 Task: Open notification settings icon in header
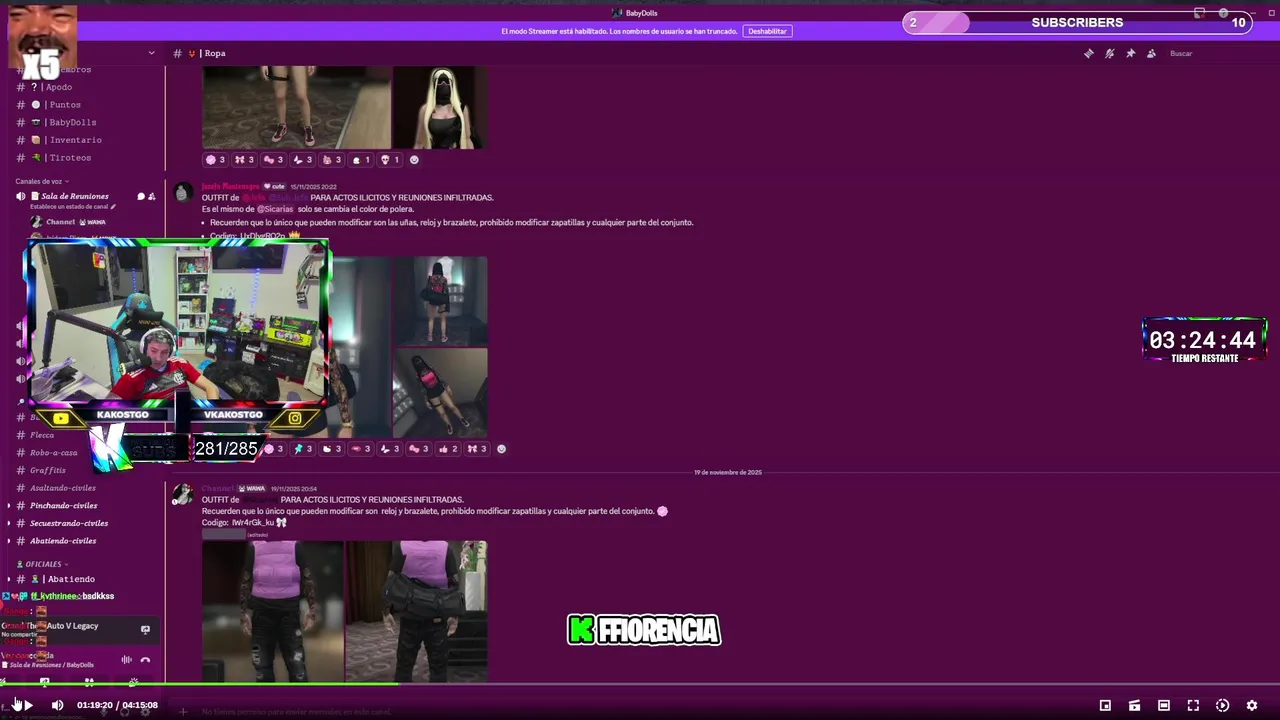click(1110, 53)
